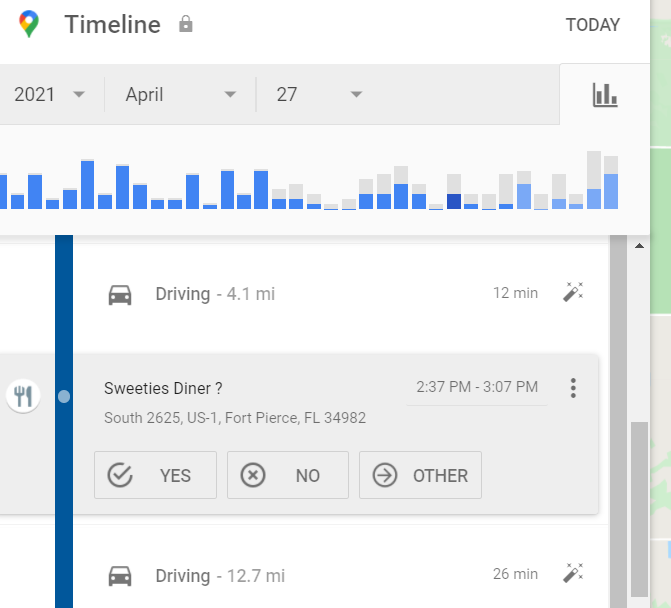
Task: Click the fork and knife restaurant icon
Action: pos(23,396)
